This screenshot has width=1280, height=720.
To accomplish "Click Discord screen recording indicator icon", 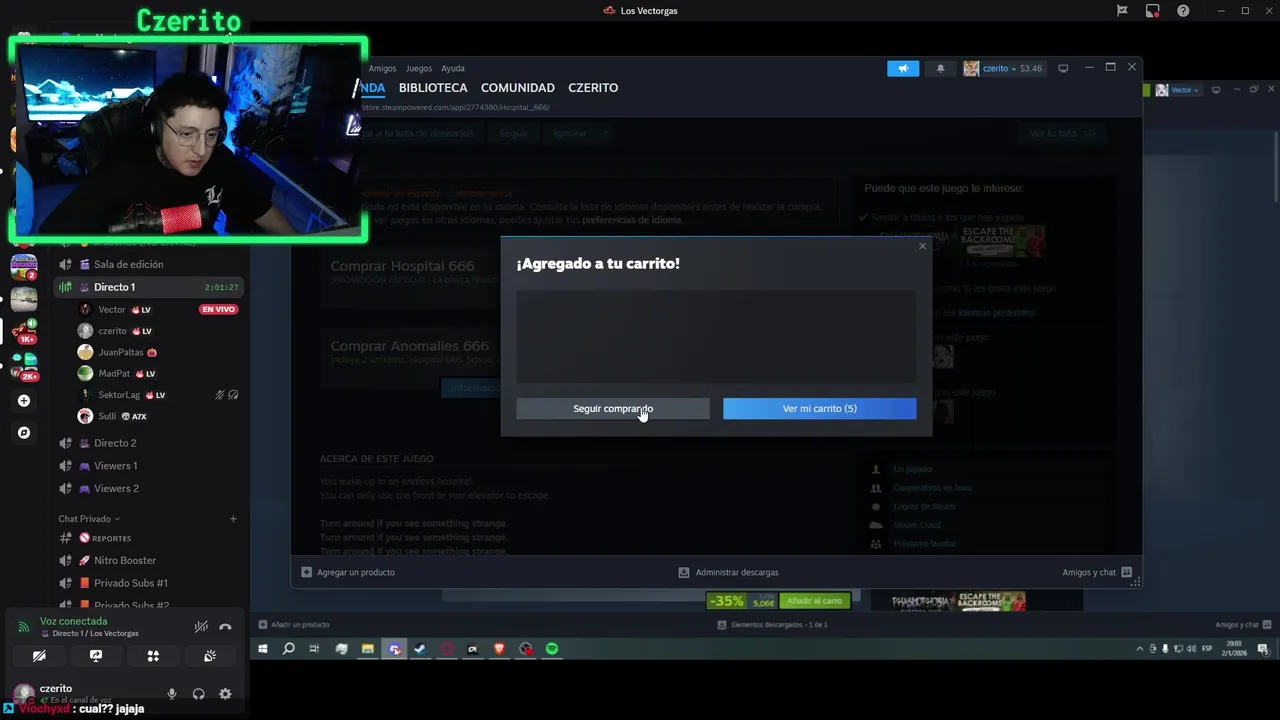I will point(1153,11).
